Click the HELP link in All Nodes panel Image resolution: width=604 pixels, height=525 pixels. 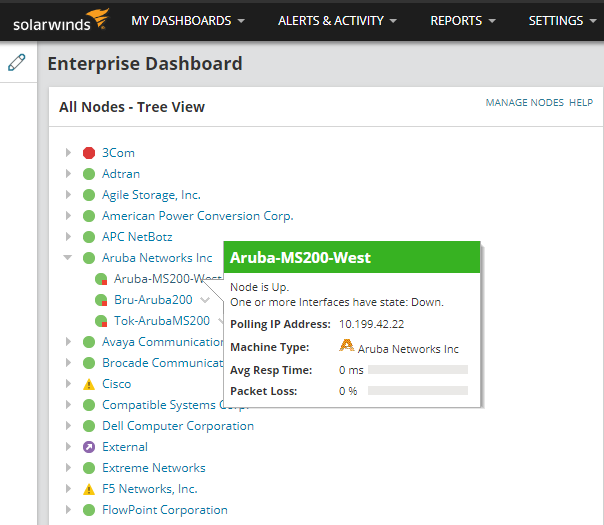[x=581, y=102]
